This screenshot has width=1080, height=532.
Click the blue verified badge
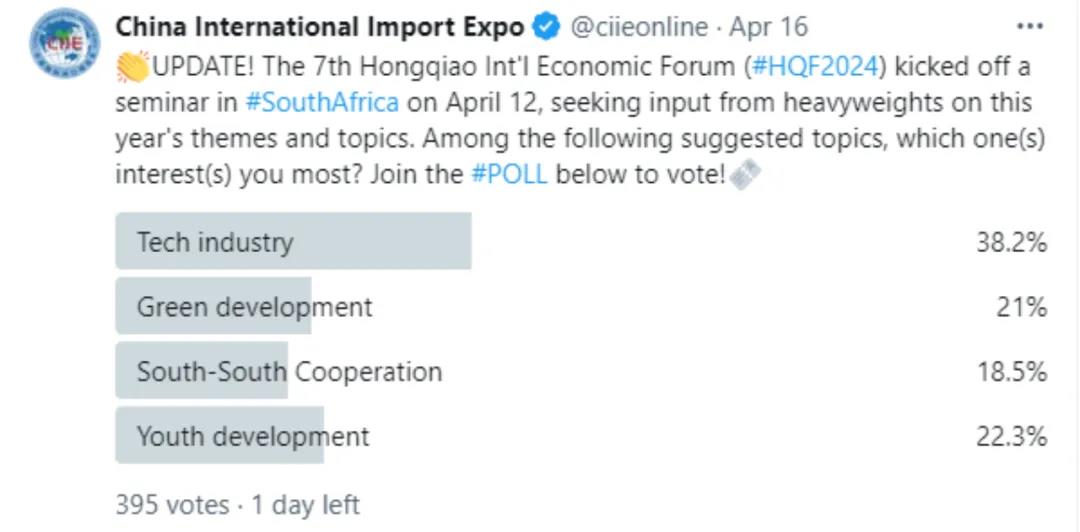(548, 27)
